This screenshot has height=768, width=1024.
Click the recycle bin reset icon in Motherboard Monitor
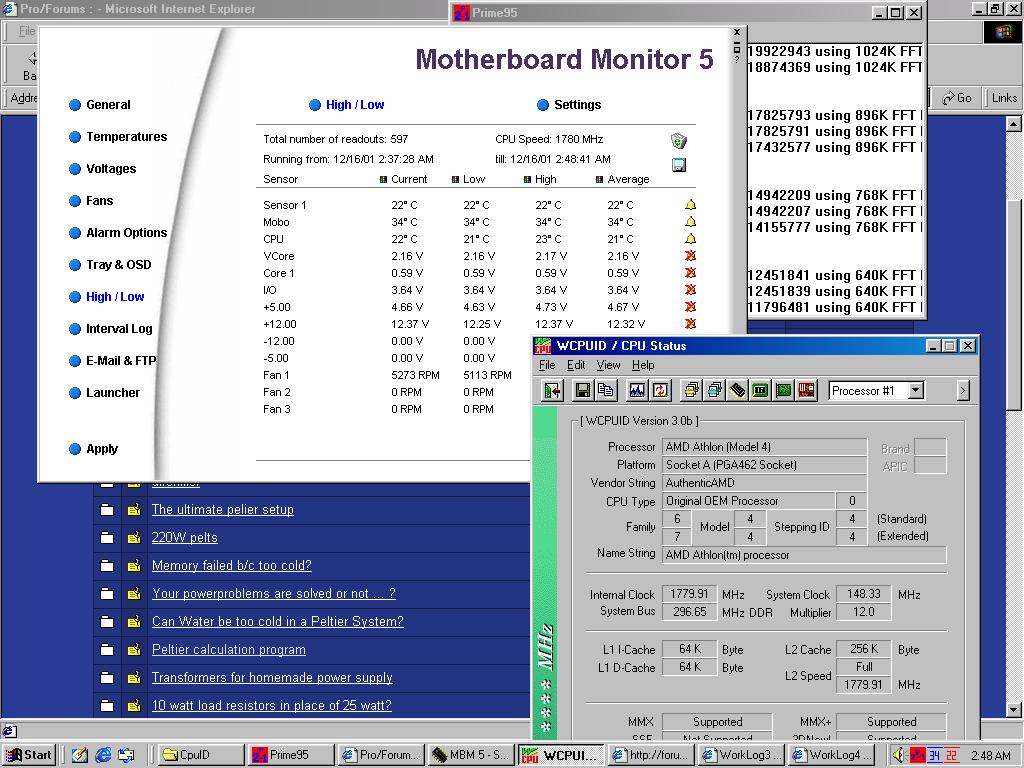679,140
